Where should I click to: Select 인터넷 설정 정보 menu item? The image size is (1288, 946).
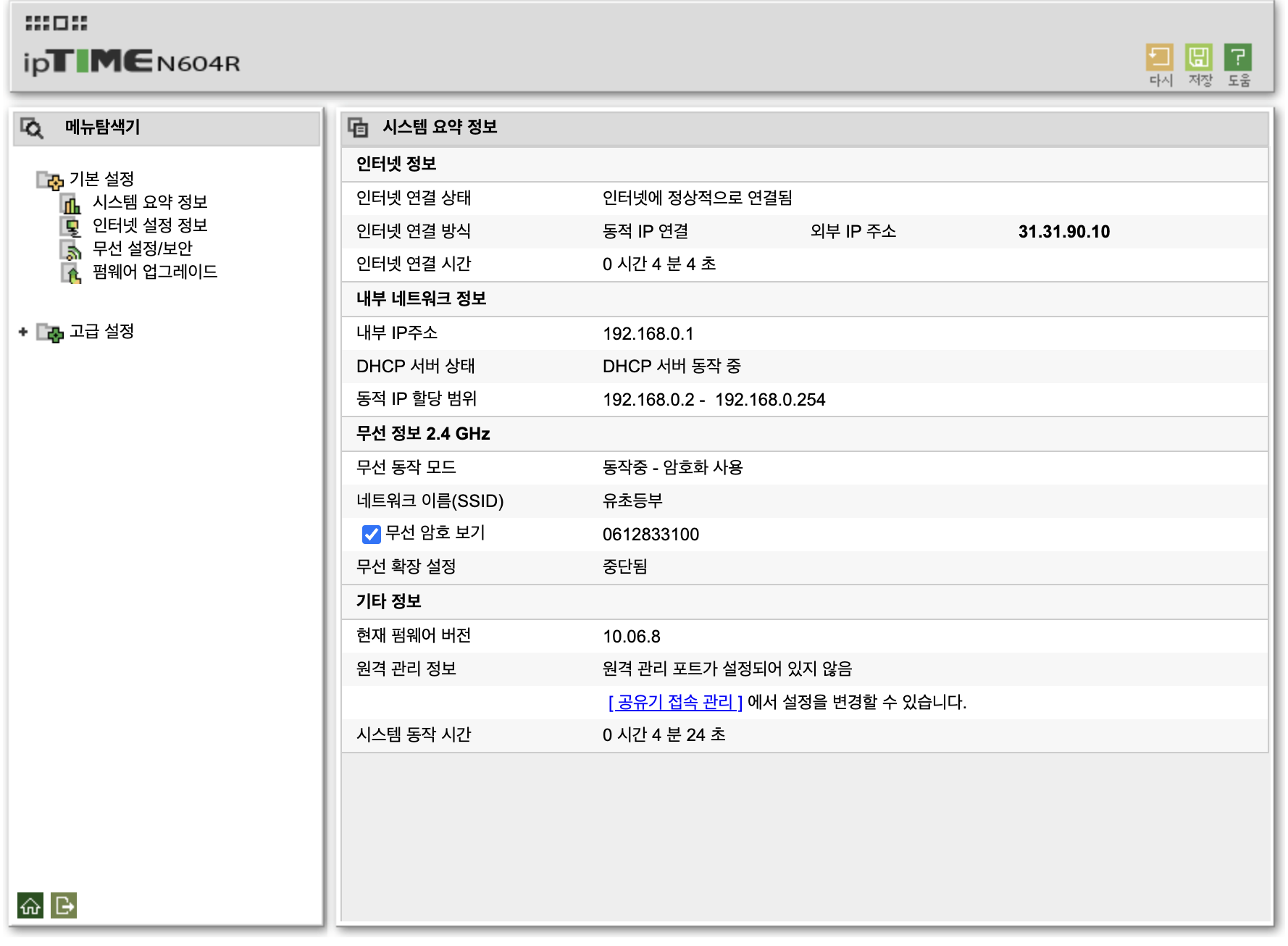(149, 225)
